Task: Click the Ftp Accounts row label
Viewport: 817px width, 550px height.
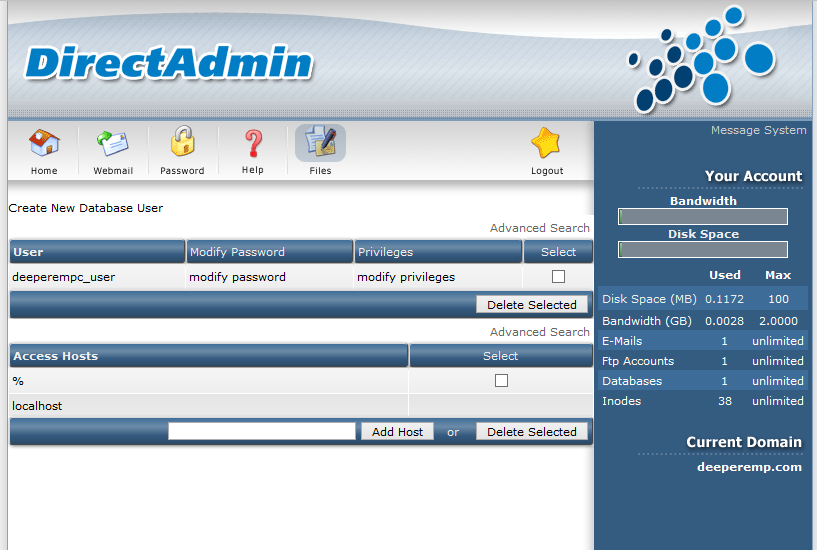Action: click(638, 361)
